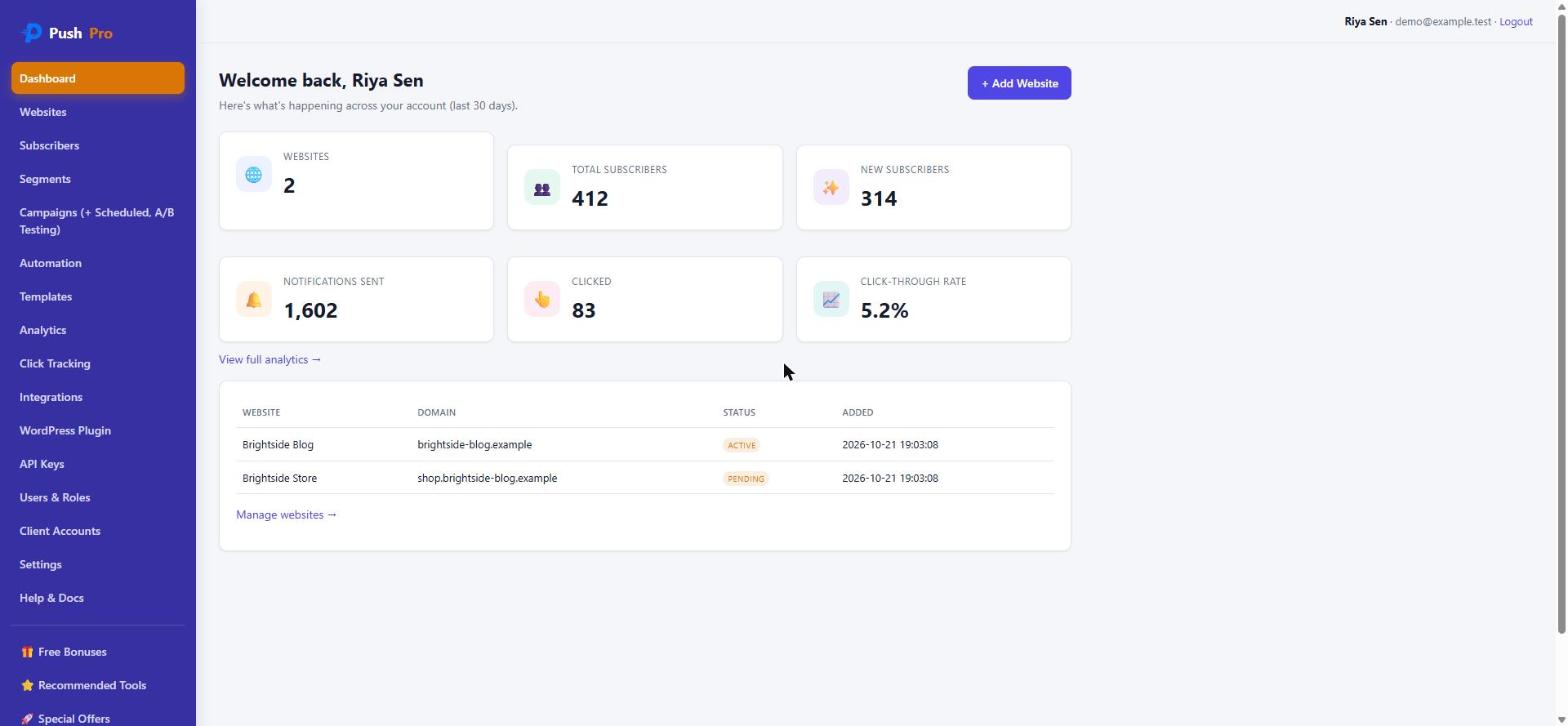Open the Subscribers section
1568x726 pixels.
(x=98, y=146)
